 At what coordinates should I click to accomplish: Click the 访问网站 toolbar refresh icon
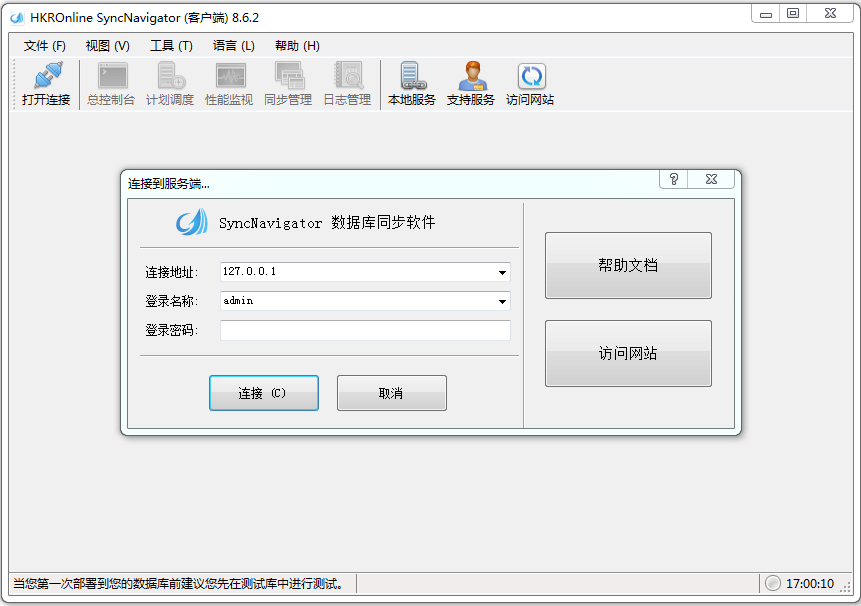531,76
